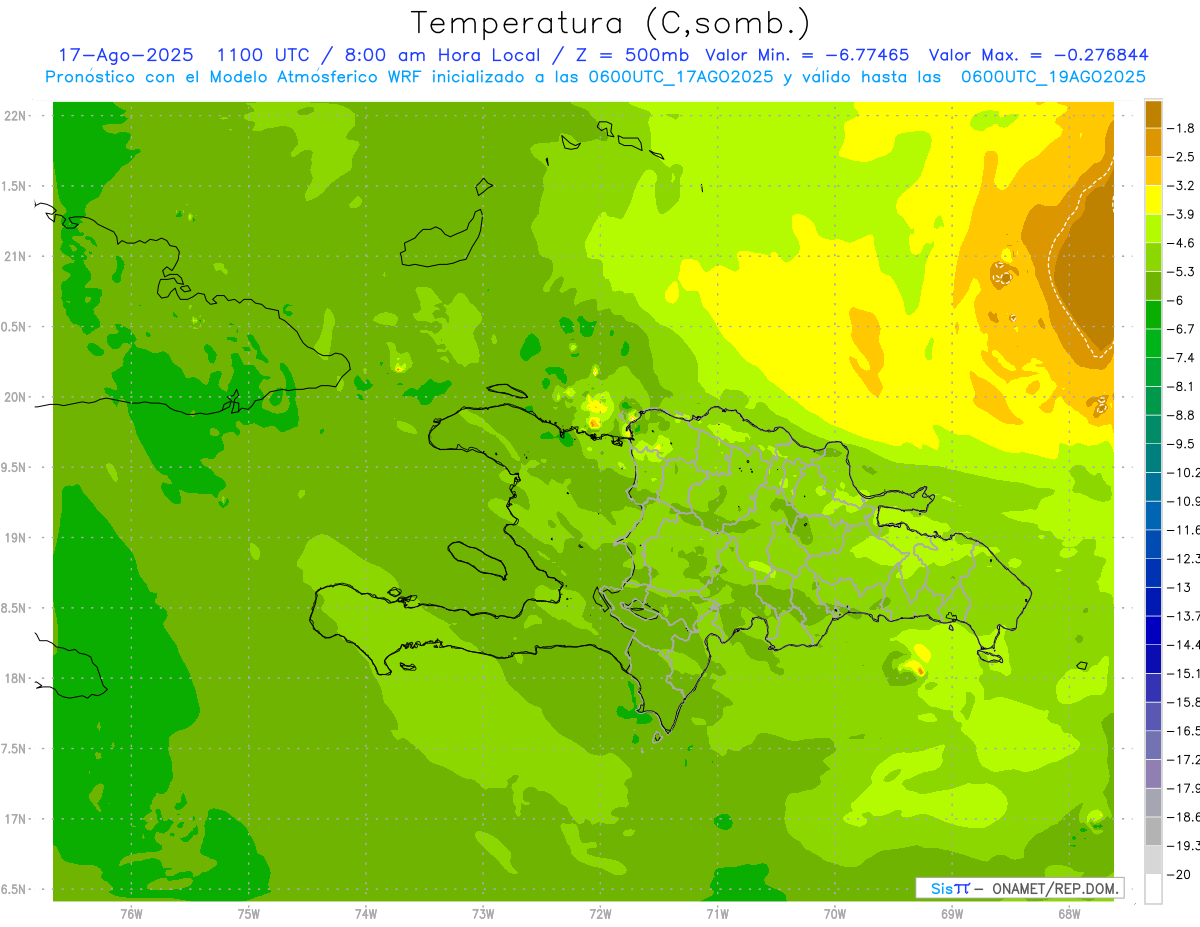Screen dimensions: 1200x927
Task: Click the '68W' longitude label
Action: click(x=1069, y=912)
